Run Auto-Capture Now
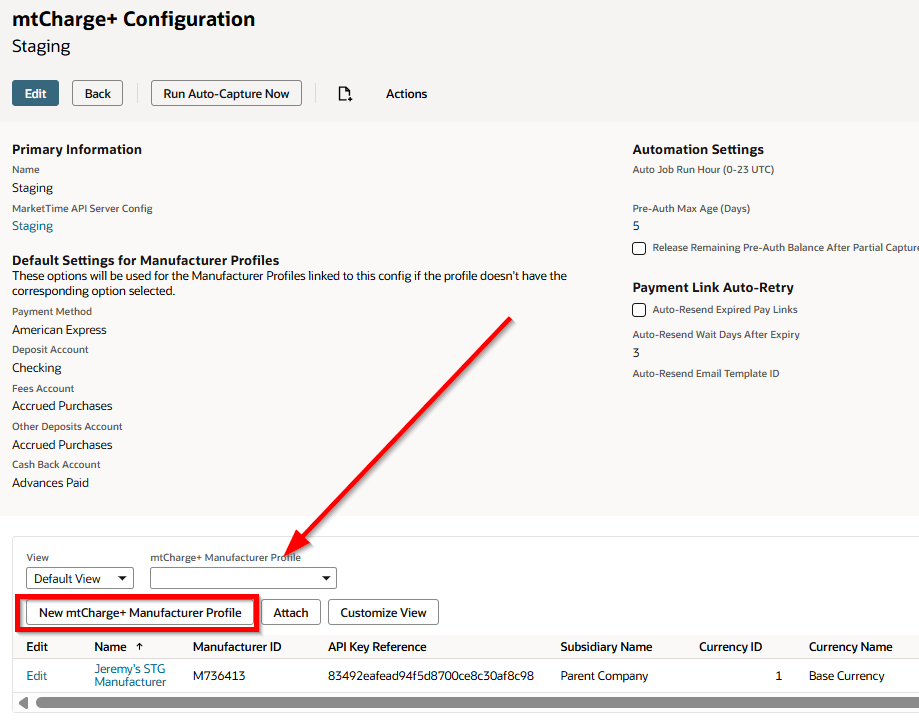The width and height of the screenshot is (919, 725). tap(226, 93)
